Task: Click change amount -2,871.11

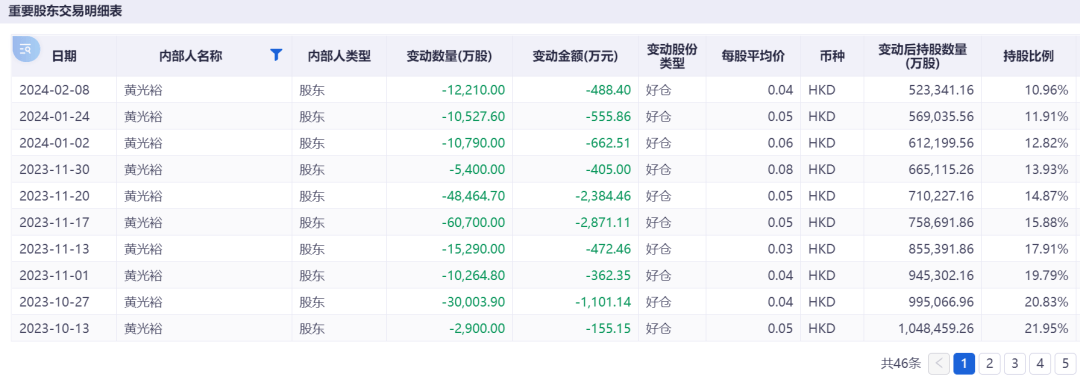Action: point(603,222)
